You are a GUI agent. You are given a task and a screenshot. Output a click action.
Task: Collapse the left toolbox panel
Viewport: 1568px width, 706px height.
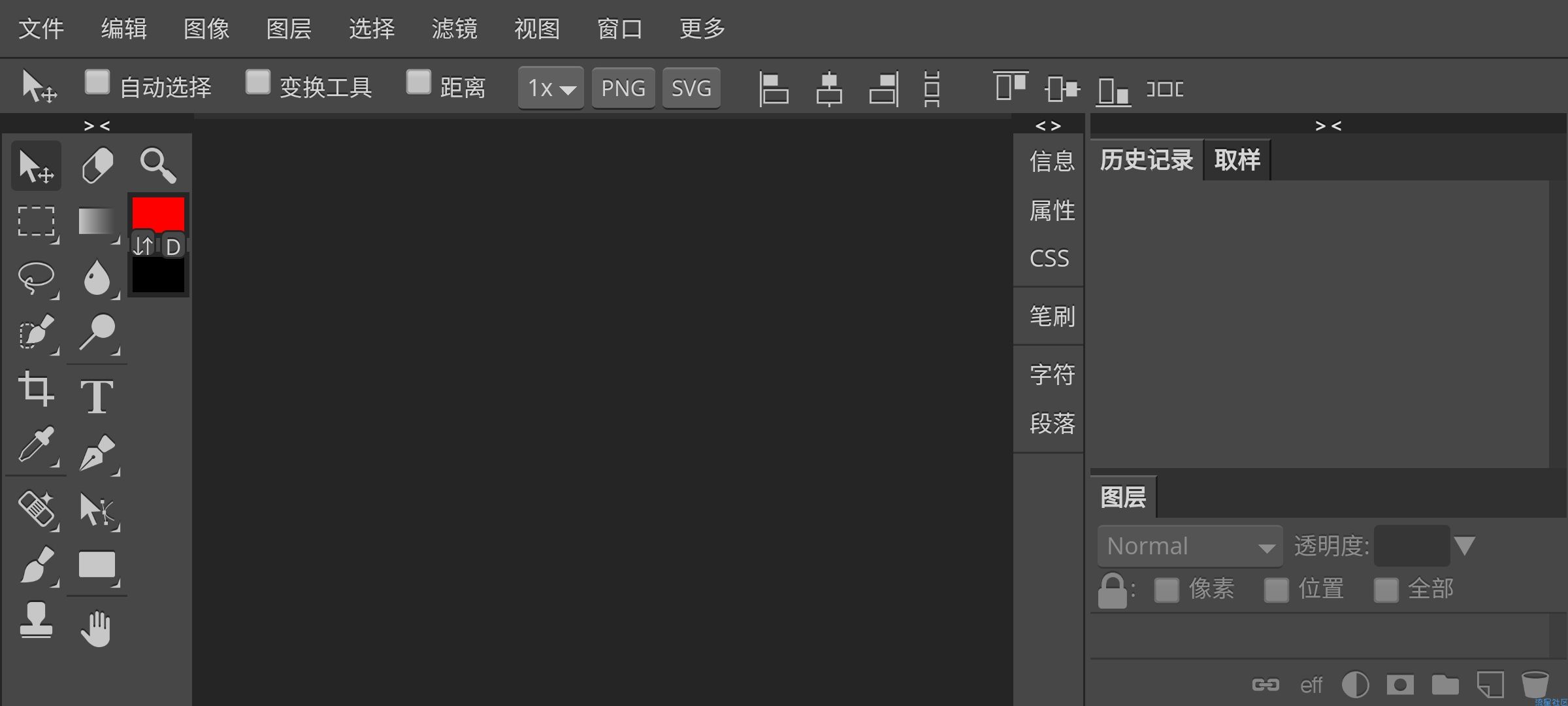point(97,126)
